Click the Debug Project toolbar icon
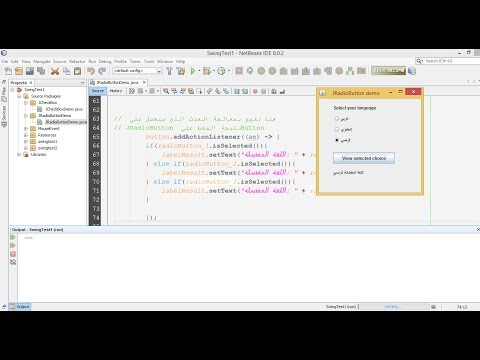 tap(207, 71)
